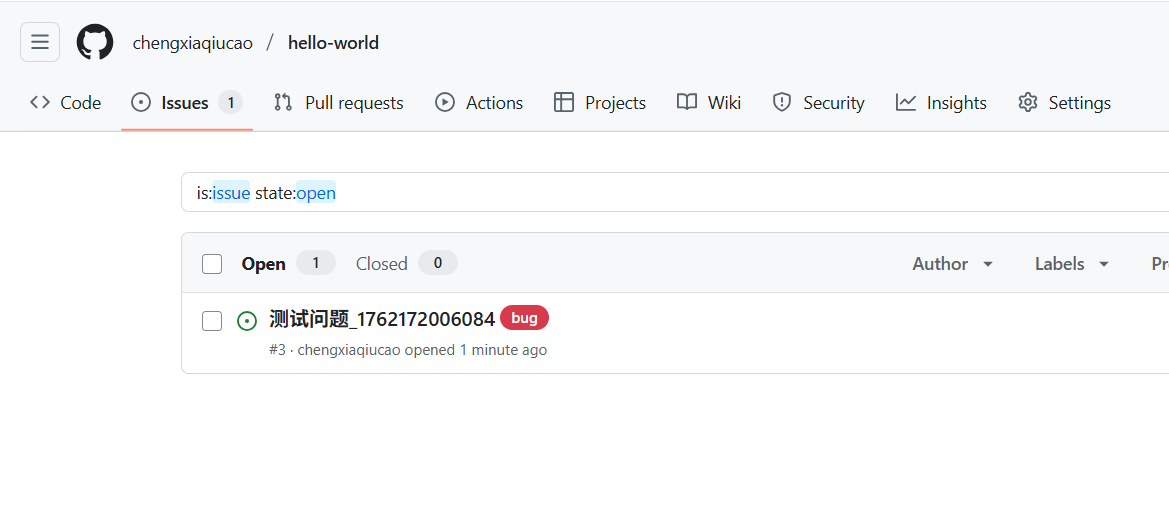Click the GitHub Octocat logo

click(x=95, y=43)
